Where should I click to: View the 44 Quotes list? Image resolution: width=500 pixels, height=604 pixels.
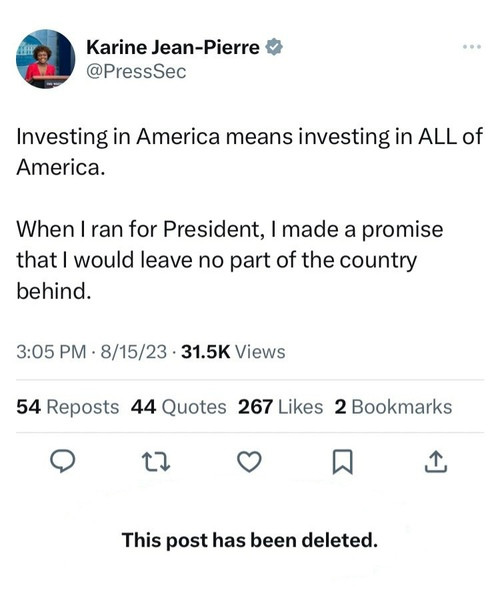[178, 407]
